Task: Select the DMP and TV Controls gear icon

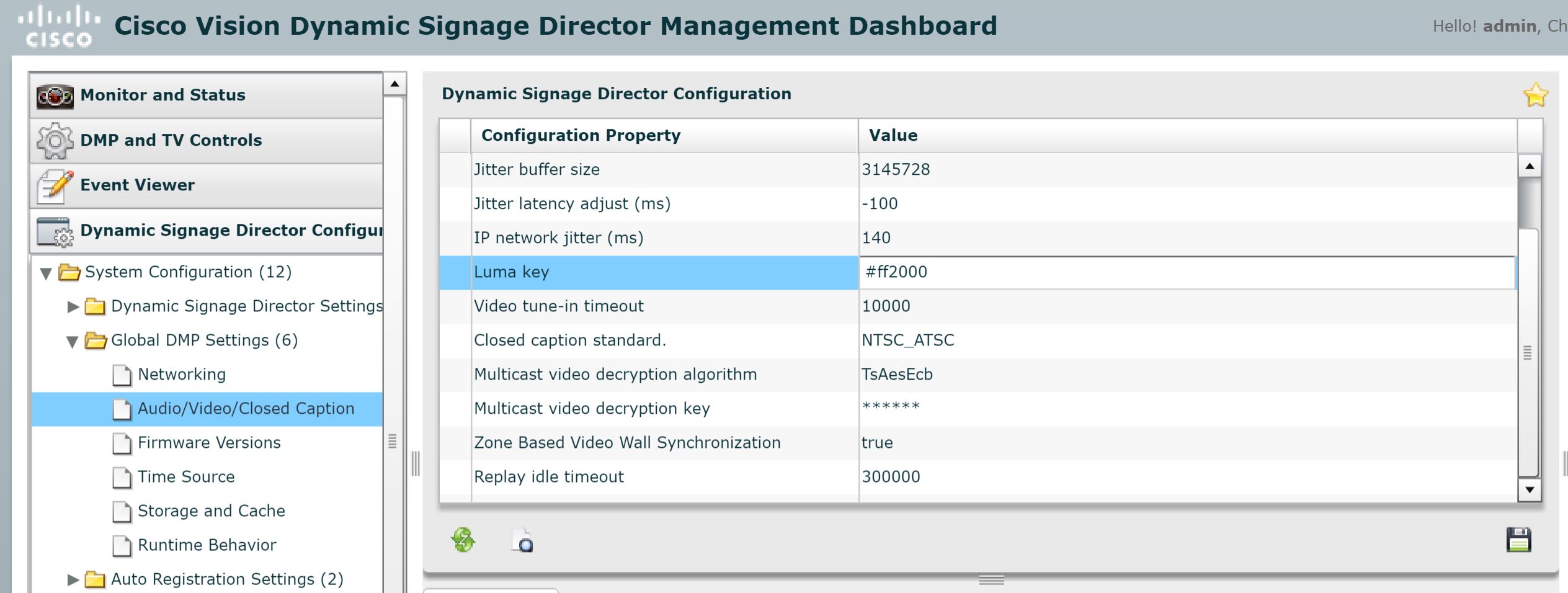Action: [x=56, y=140]
